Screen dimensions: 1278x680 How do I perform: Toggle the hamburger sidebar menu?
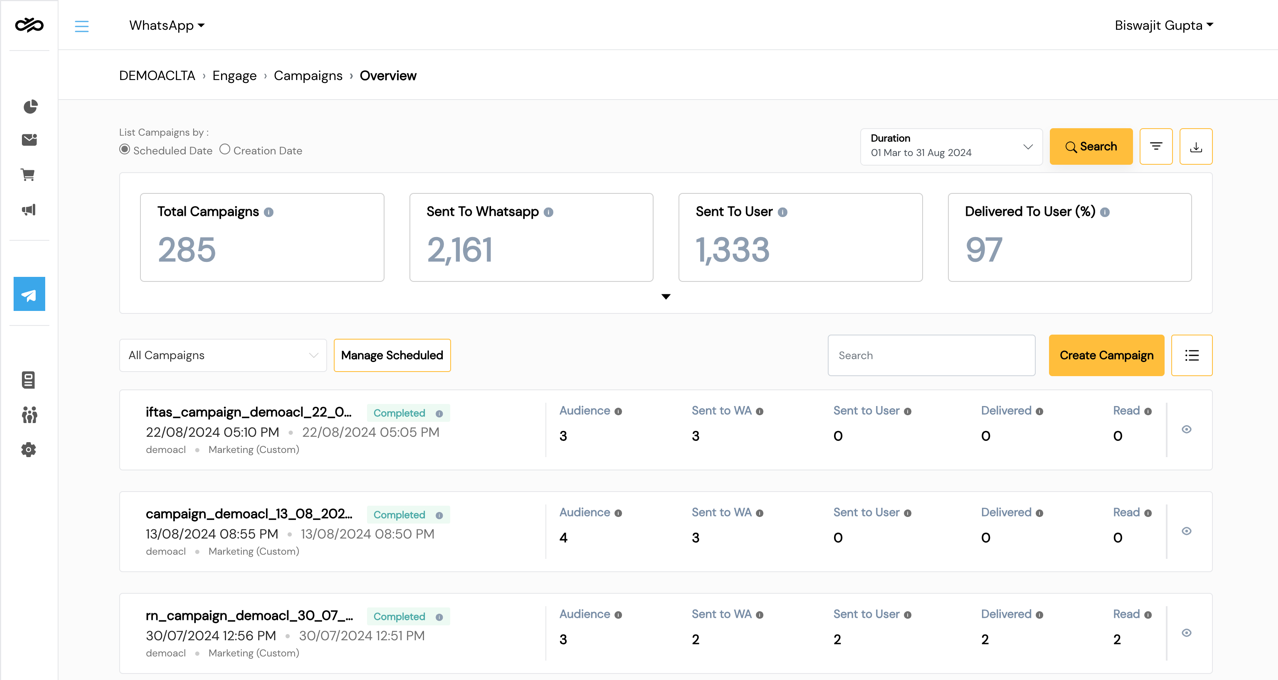(82, 26)
